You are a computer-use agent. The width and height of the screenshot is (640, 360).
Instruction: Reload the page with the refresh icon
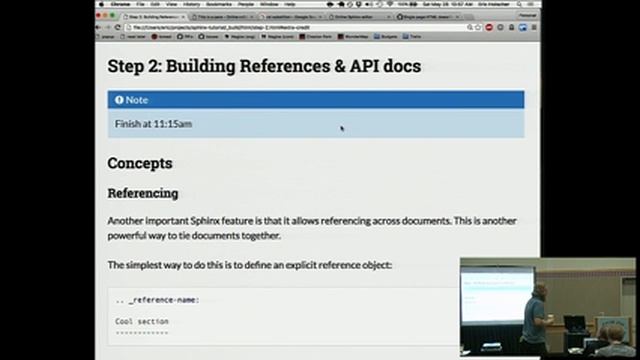[x=118, y=27]
